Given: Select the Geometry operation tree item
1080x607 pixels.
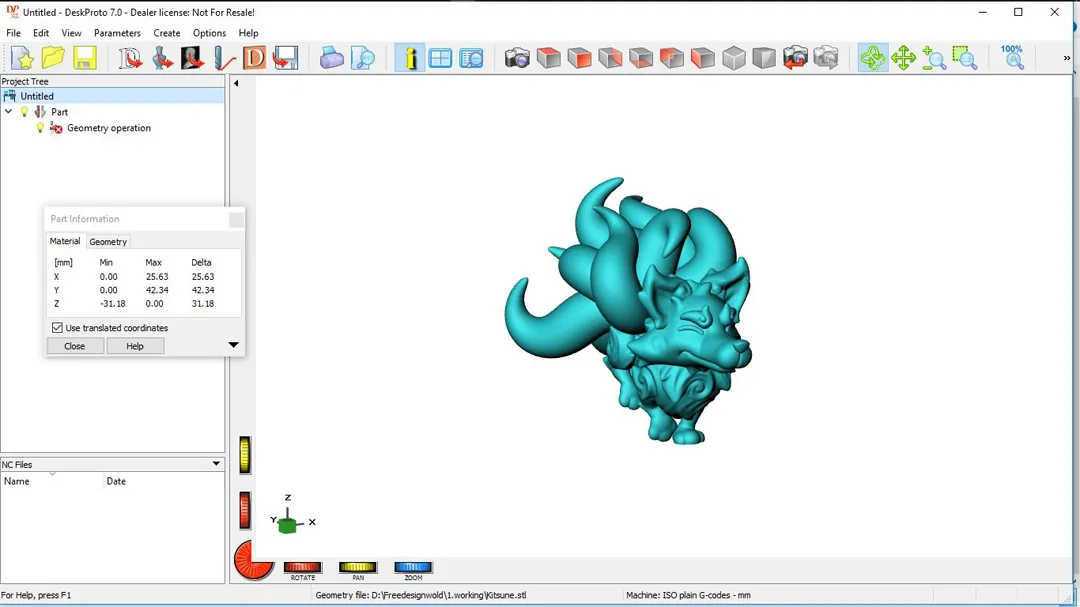Looking at the screenshot, I should point(109,127).
